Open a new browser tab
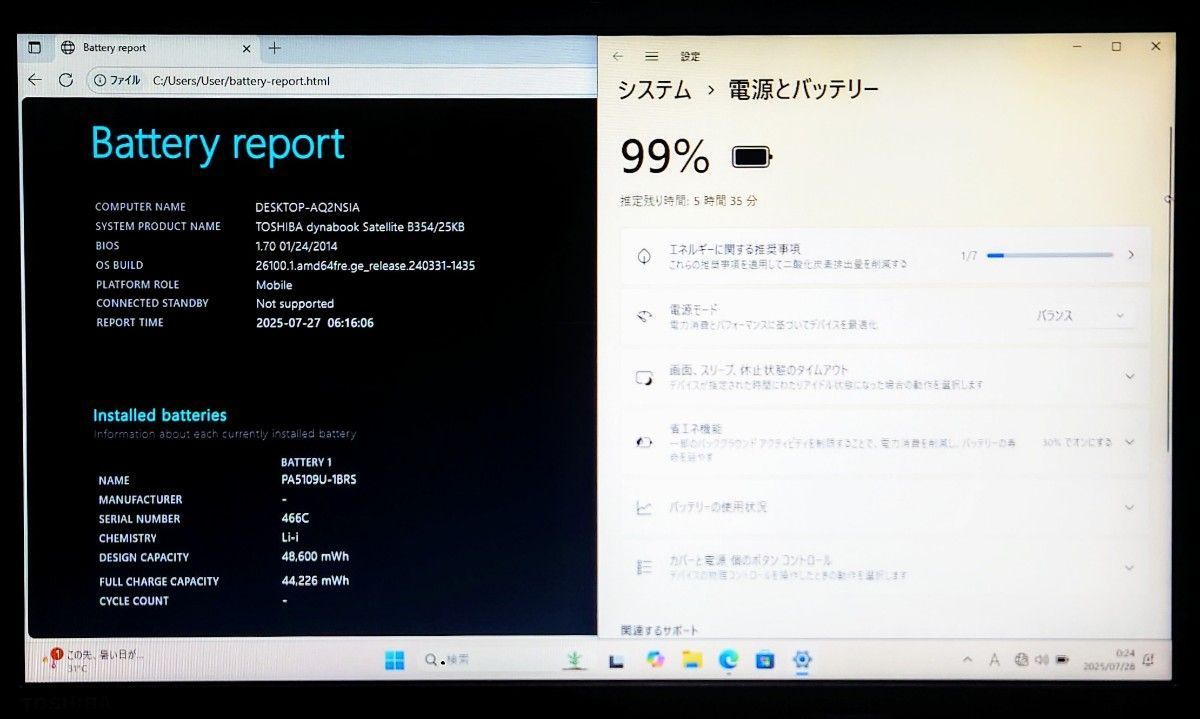1200x719 pixels. coord(275,47)
